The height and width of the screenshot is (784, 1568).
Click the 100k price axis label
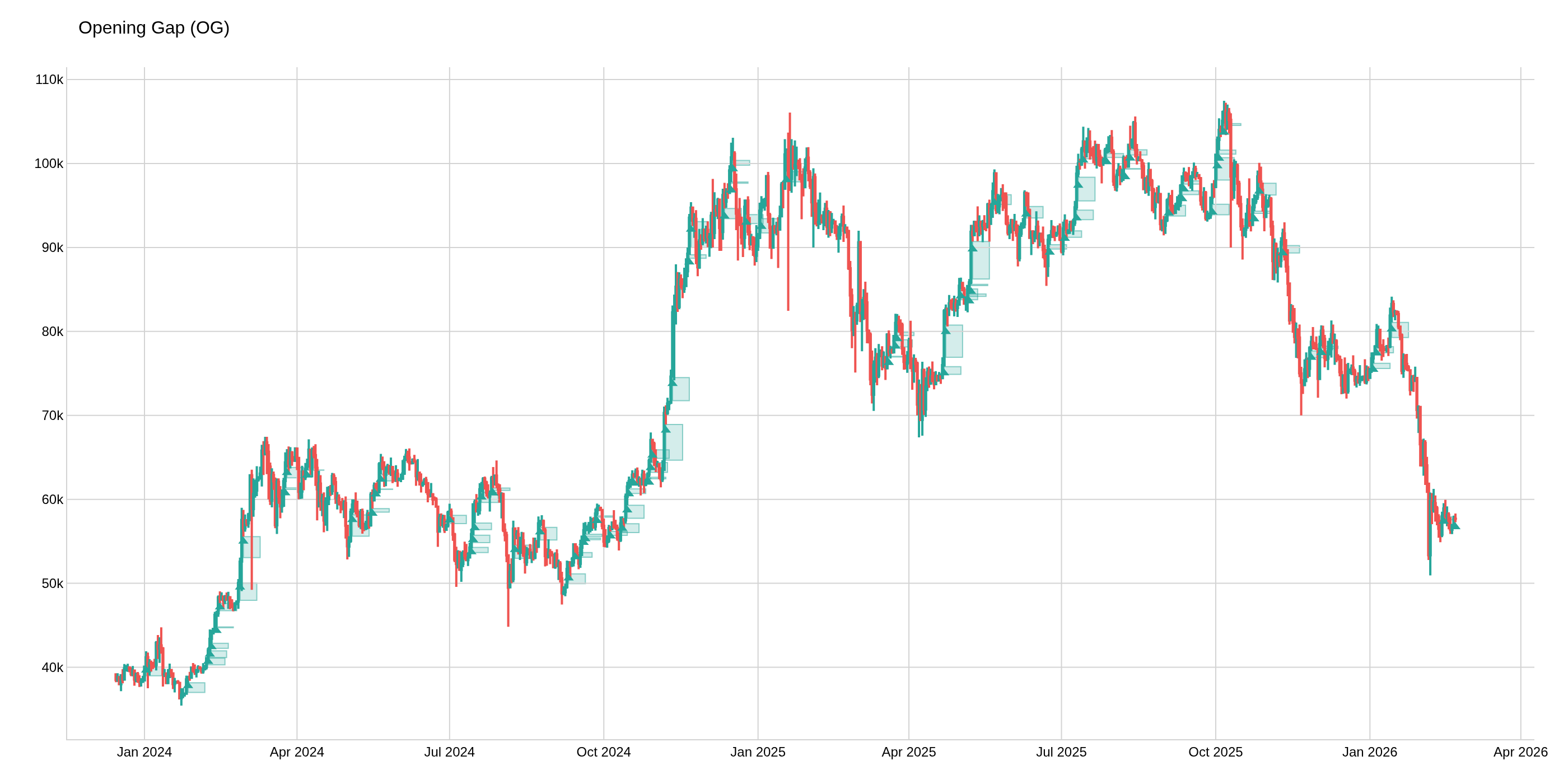tap(49, 164)
